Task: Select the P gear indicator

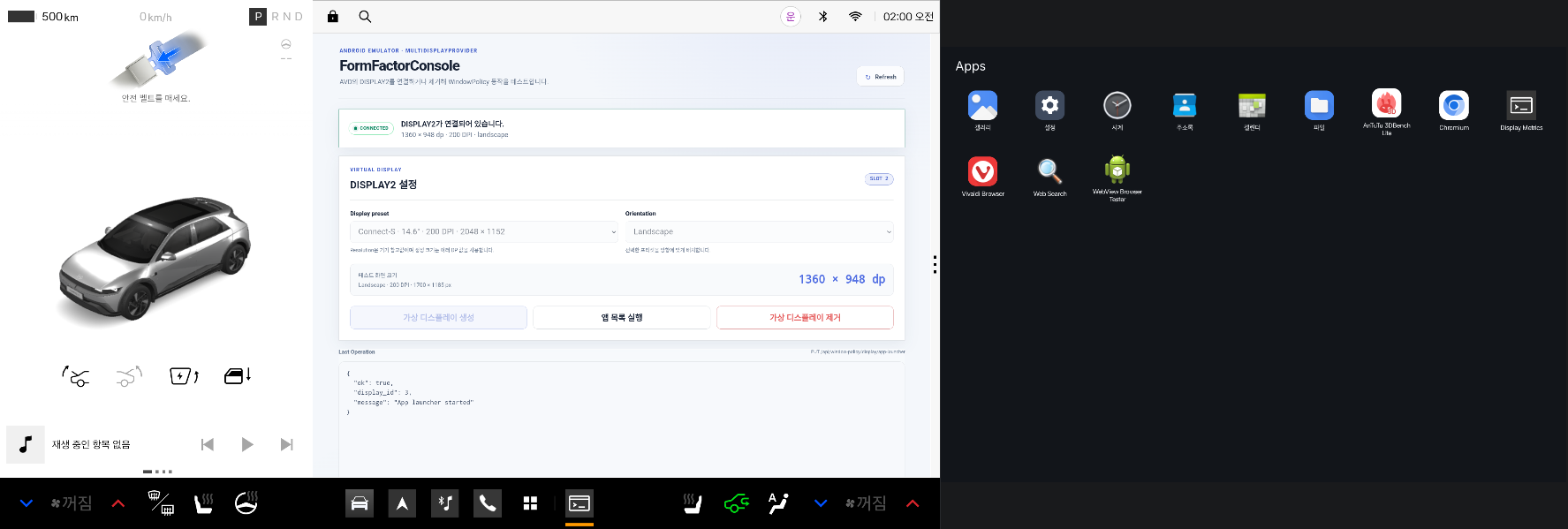Action: (x=258, y=16)
